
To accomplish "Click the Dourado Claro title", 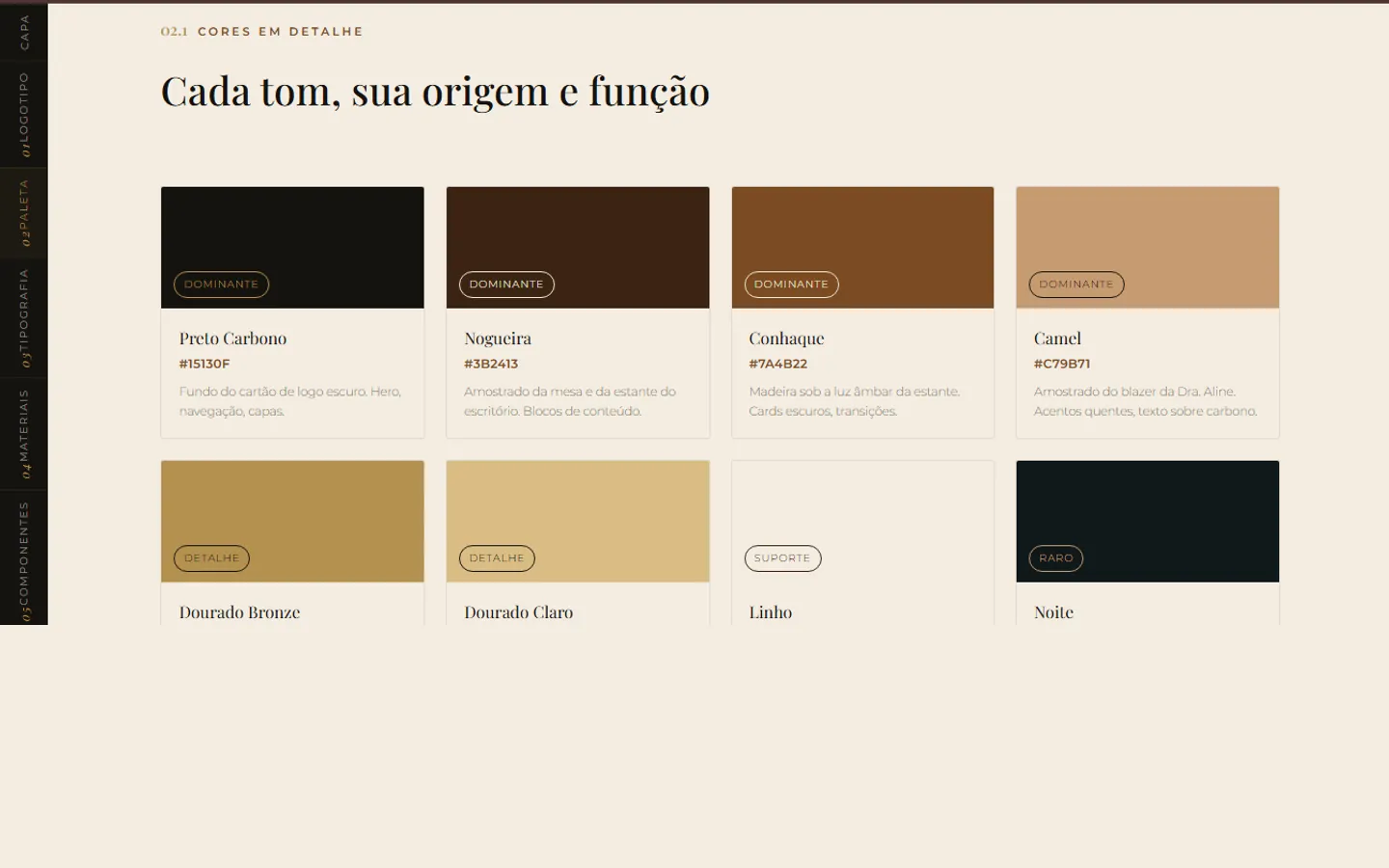I will tap(518, 612).
